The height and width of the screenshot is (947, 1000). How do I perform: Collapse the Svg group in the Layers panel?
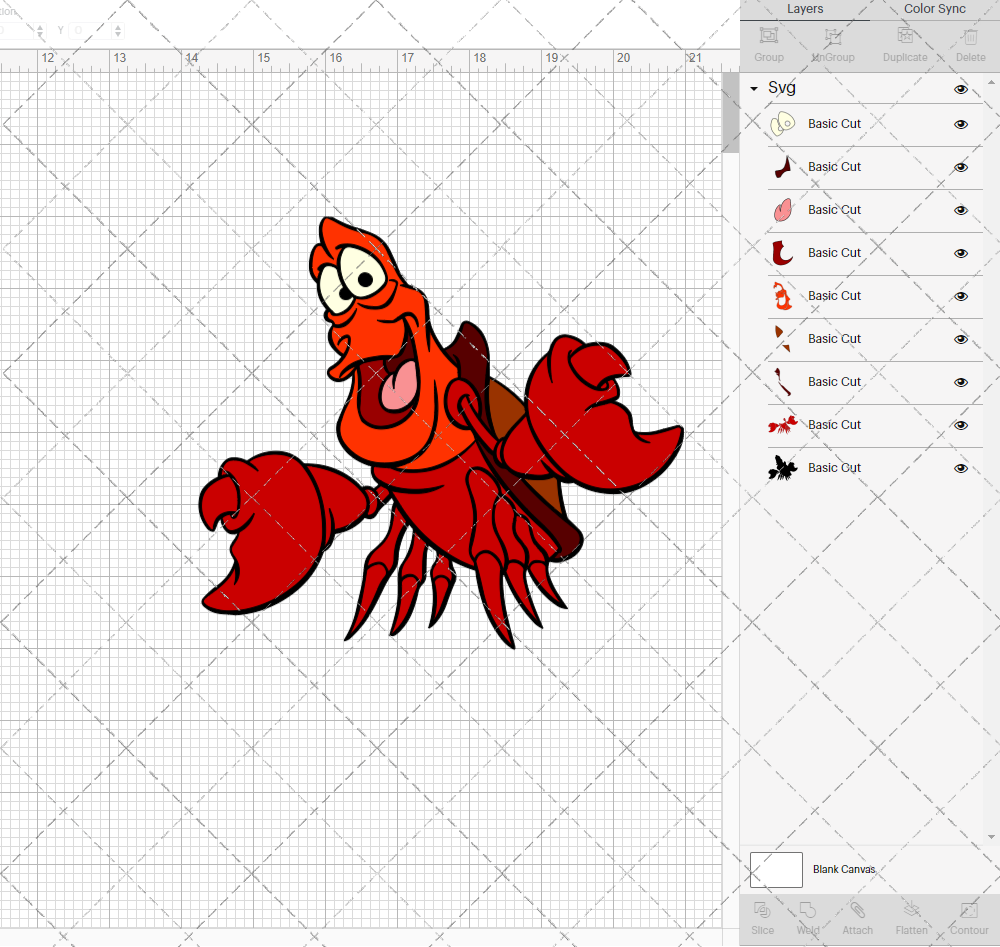click(x=753, y=88)
